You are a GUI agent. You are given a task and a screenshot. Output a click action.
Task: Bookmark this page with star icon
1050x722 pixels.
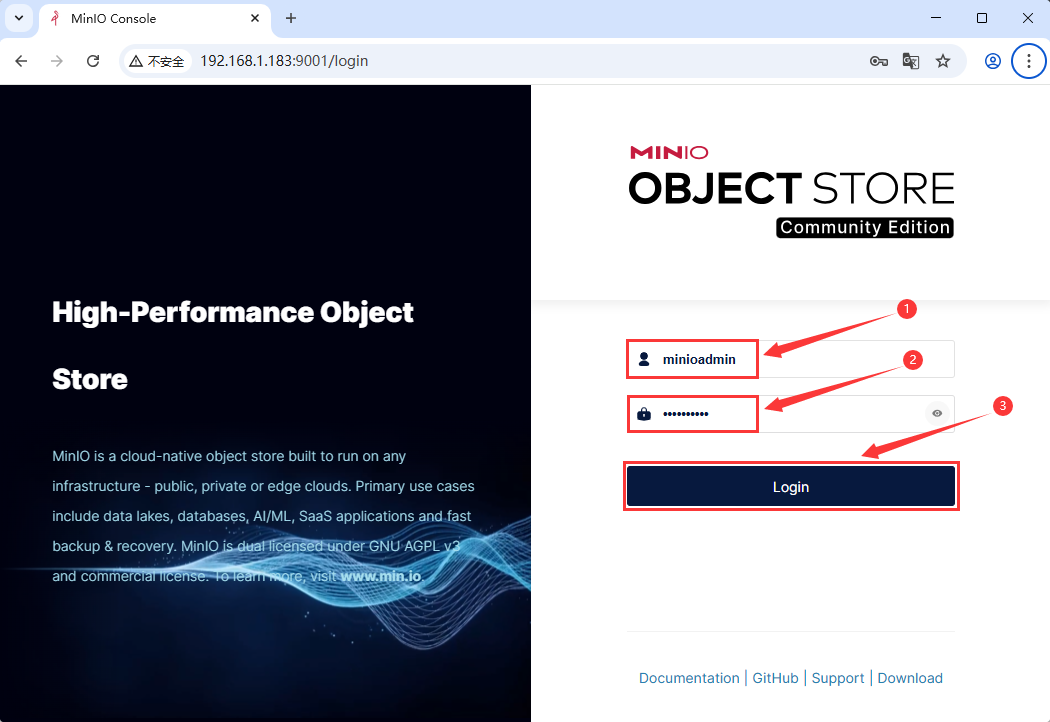coord(943,61)
